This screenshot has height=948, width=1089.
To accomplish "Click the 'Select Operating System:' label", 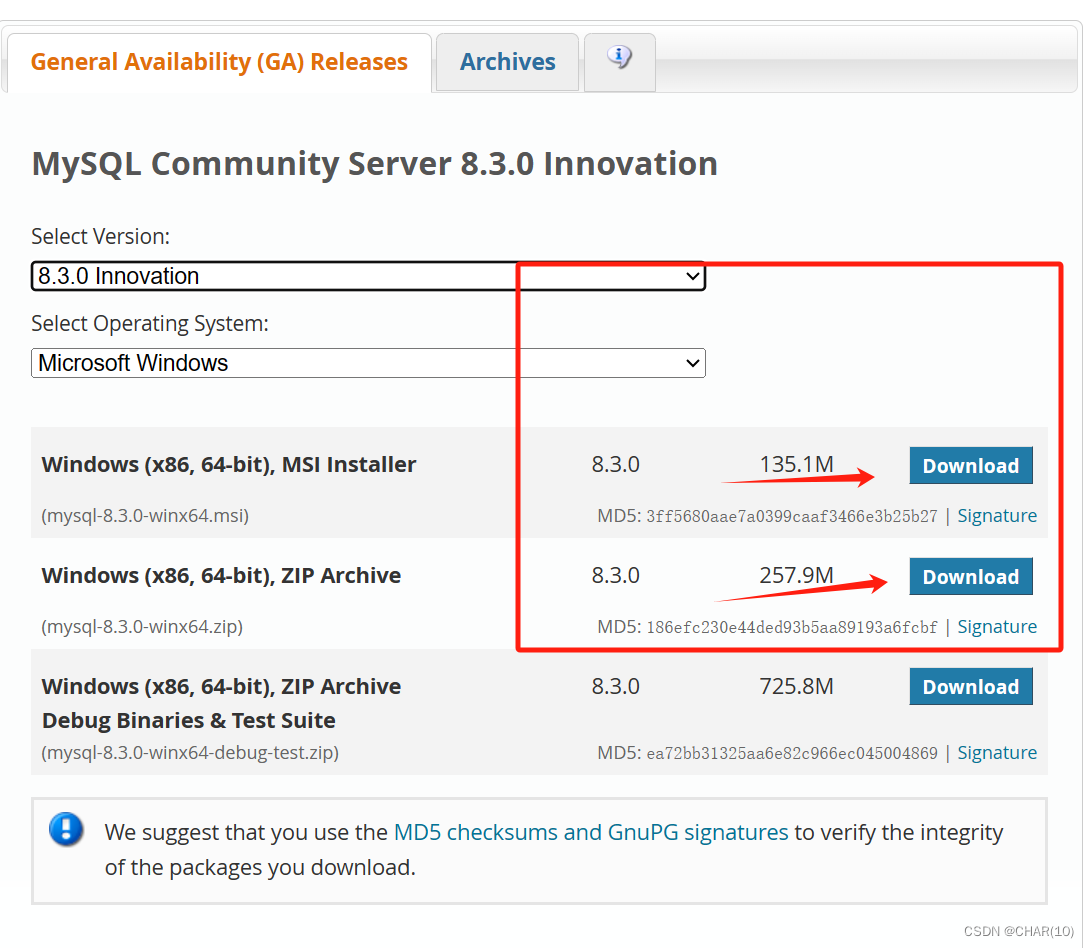I will pyautogui.click(x=150, y=324).
